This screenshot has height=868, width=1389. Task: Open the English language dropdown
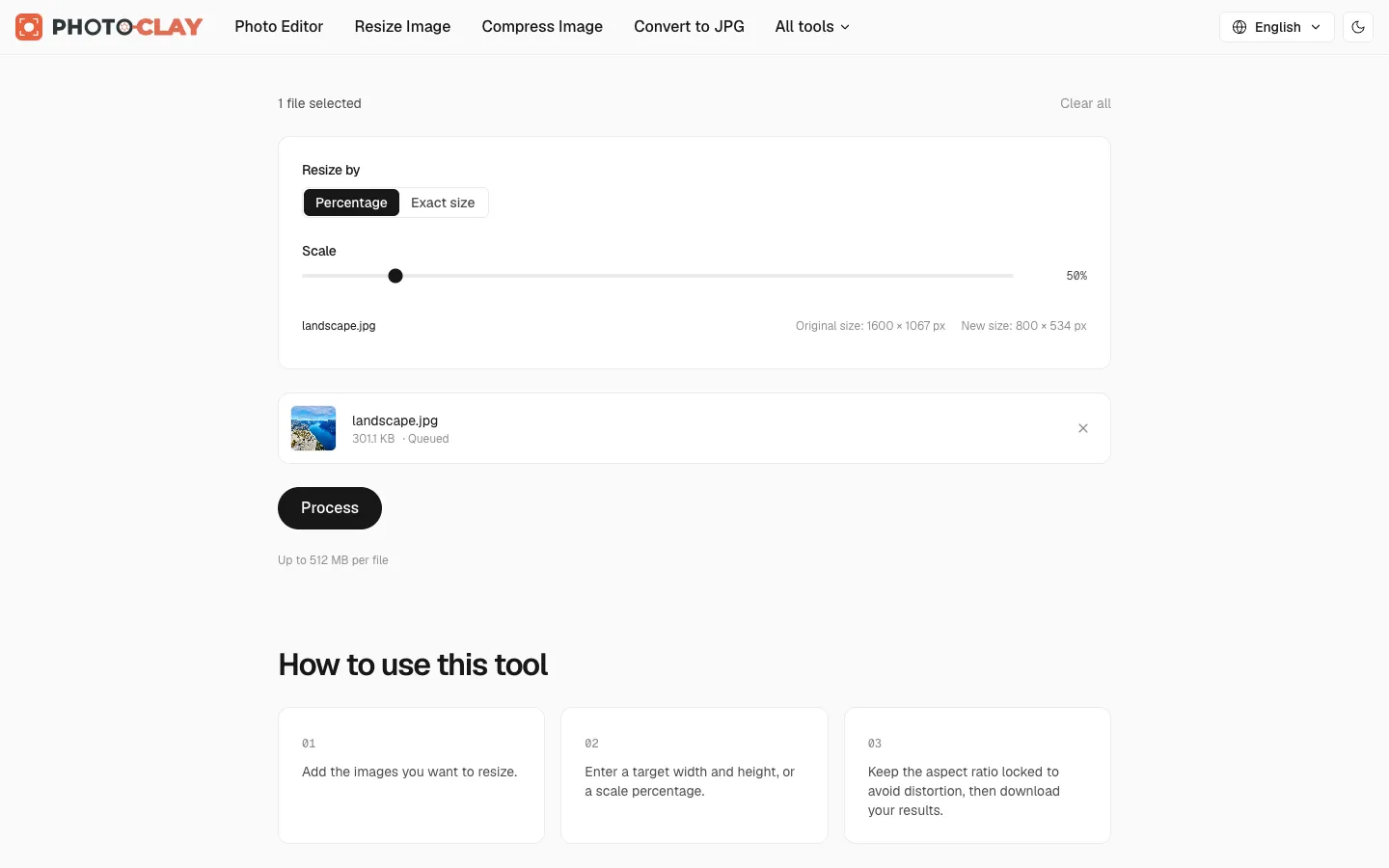1277,27
